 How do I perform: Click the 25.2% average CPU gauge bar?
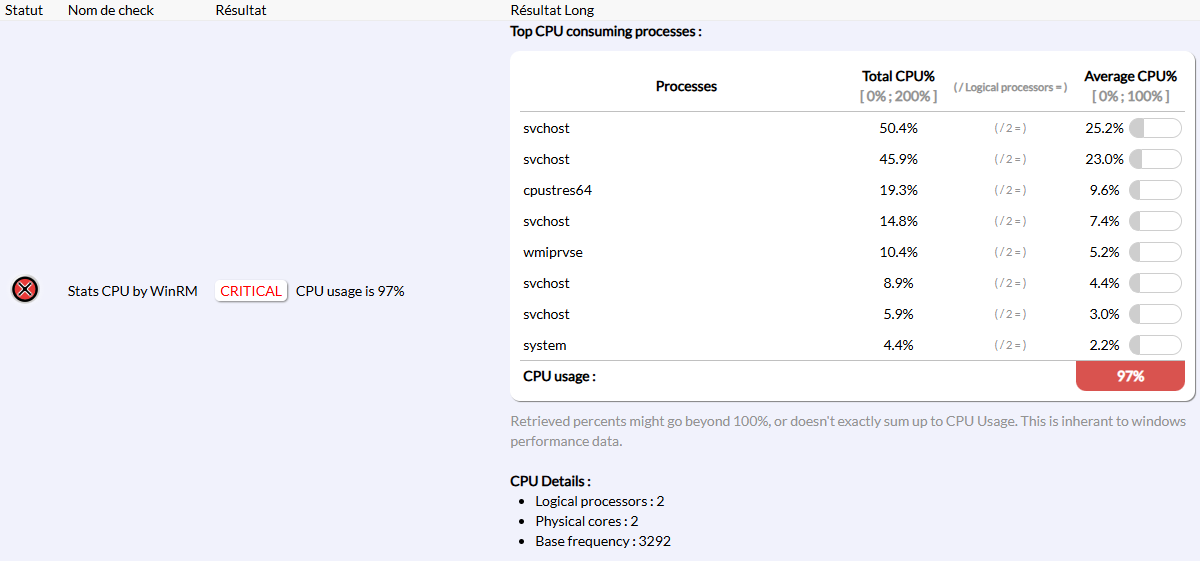[1155, 128]
